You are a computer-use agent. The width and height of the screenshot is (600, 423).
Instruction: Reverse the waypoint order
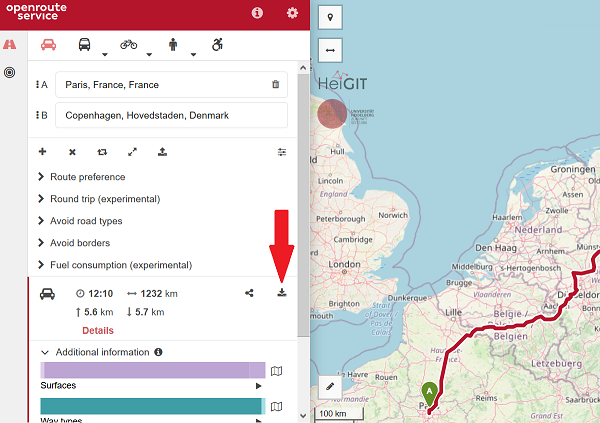(102, 152)
